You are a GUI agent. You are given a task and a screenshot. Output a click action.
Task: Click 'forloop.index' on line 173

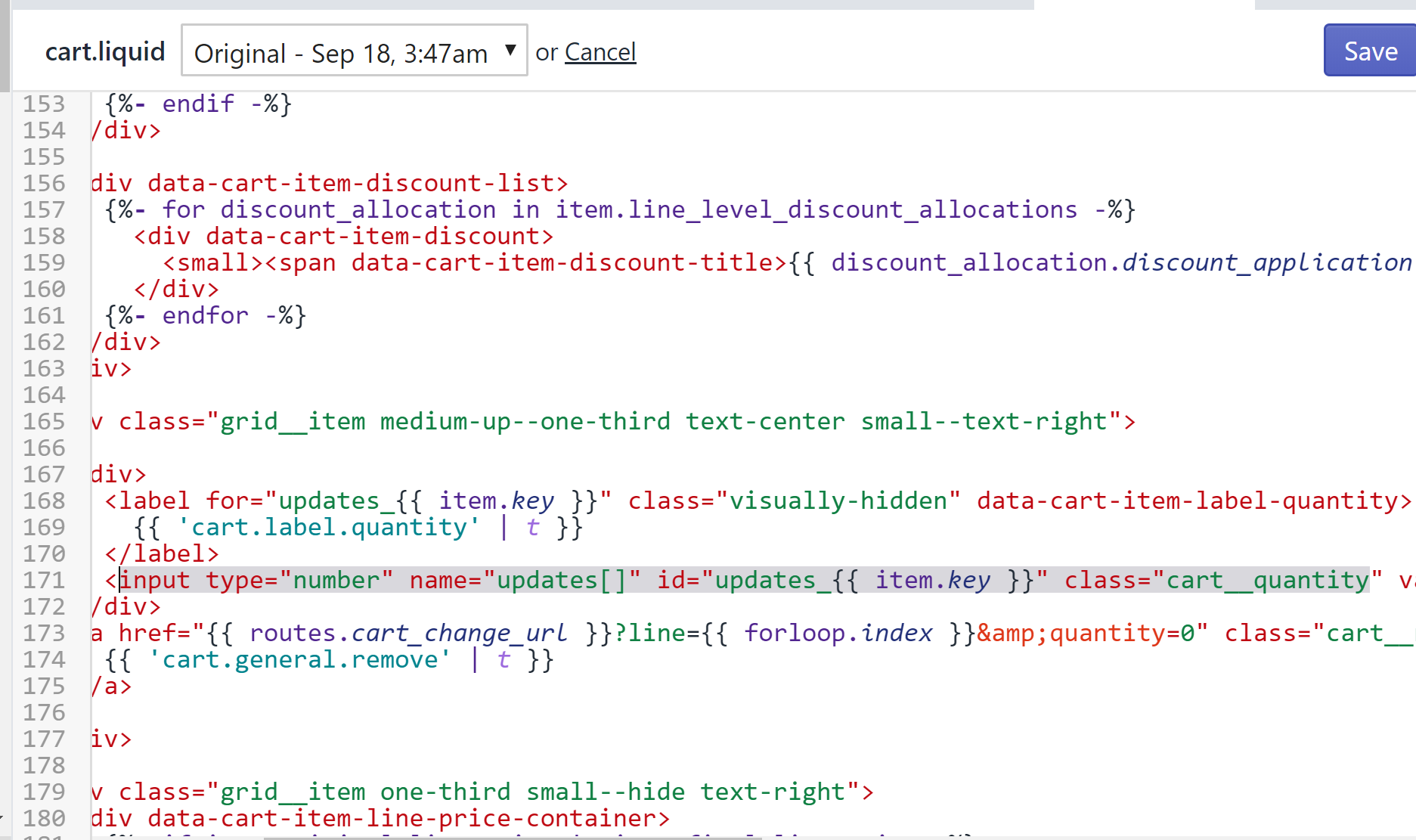(838, 633)
